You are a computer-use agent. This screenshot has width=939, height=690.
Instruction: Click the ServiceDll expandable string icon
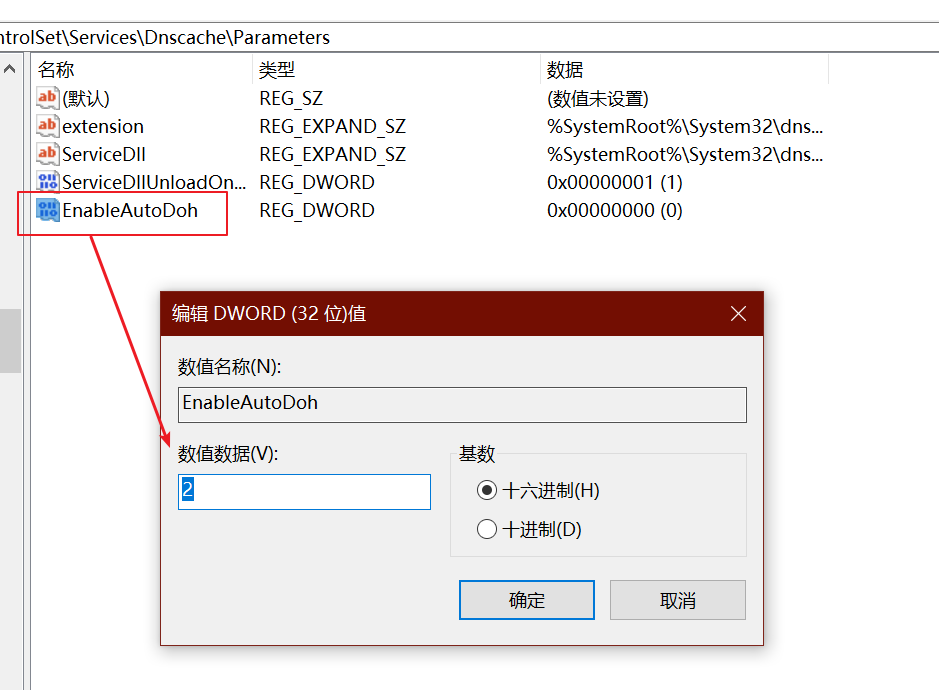[x=46, y=154]
